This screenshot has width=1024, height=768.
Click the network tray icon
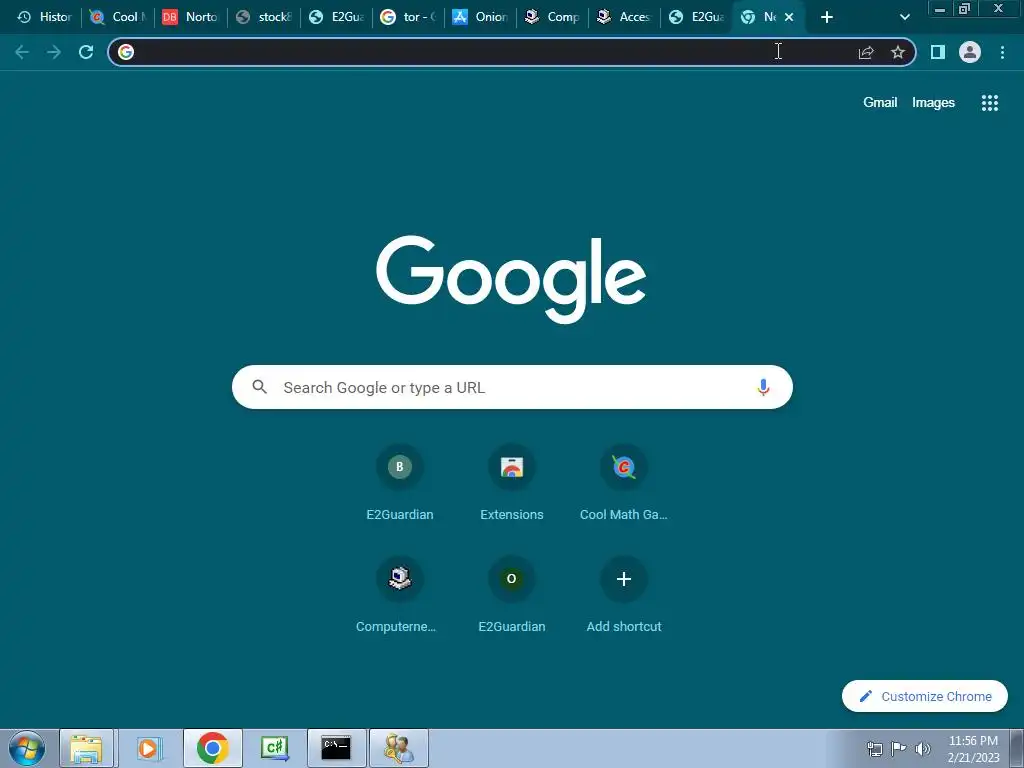874,749
